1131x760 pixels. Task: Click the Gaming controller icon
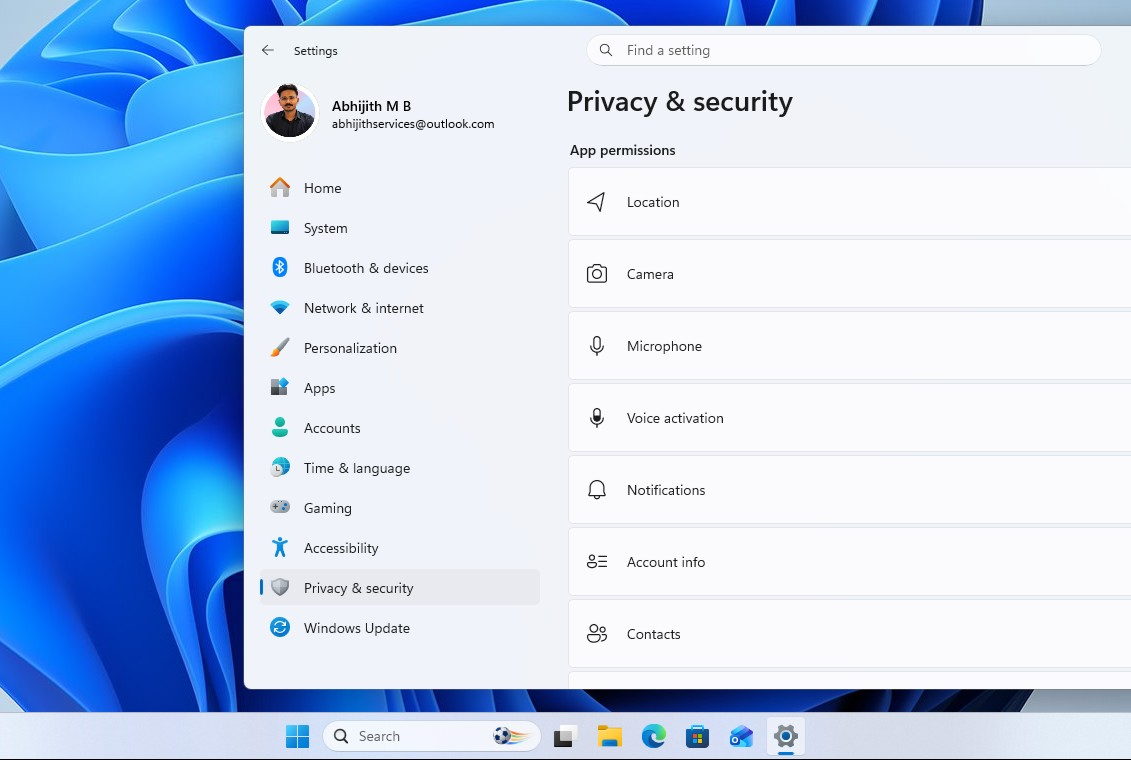pyautogui.click(x=280, y=507)
